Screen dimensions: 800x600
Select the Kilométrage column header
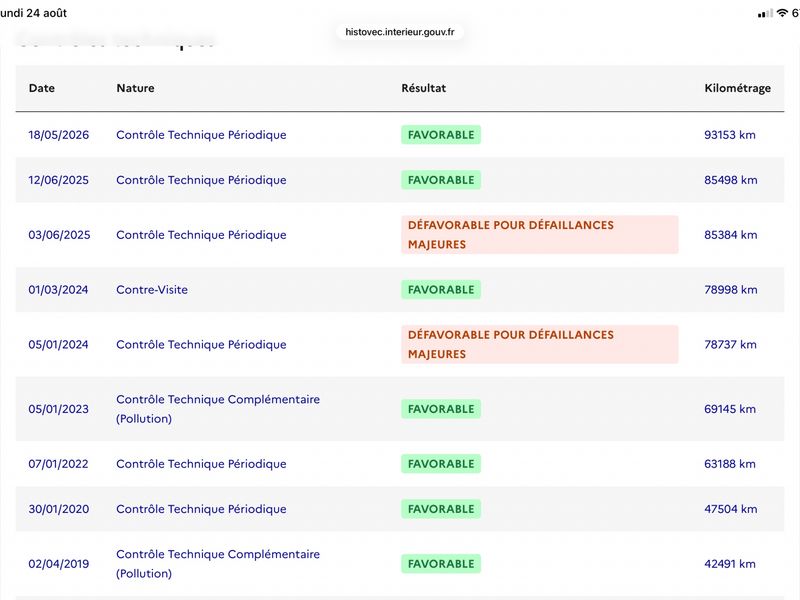[737, 88]
